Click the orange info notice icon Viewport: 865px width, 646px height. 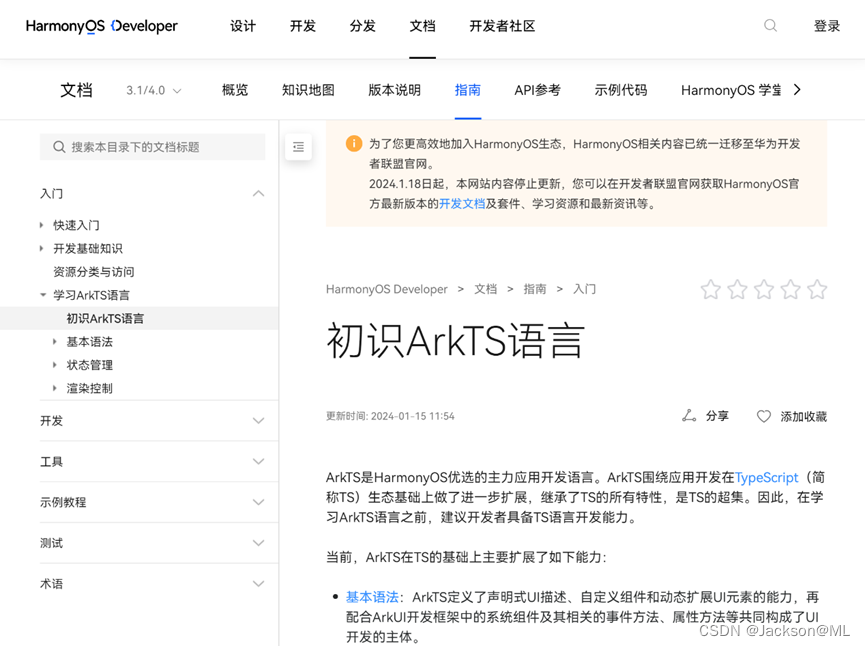coord(354,143)
